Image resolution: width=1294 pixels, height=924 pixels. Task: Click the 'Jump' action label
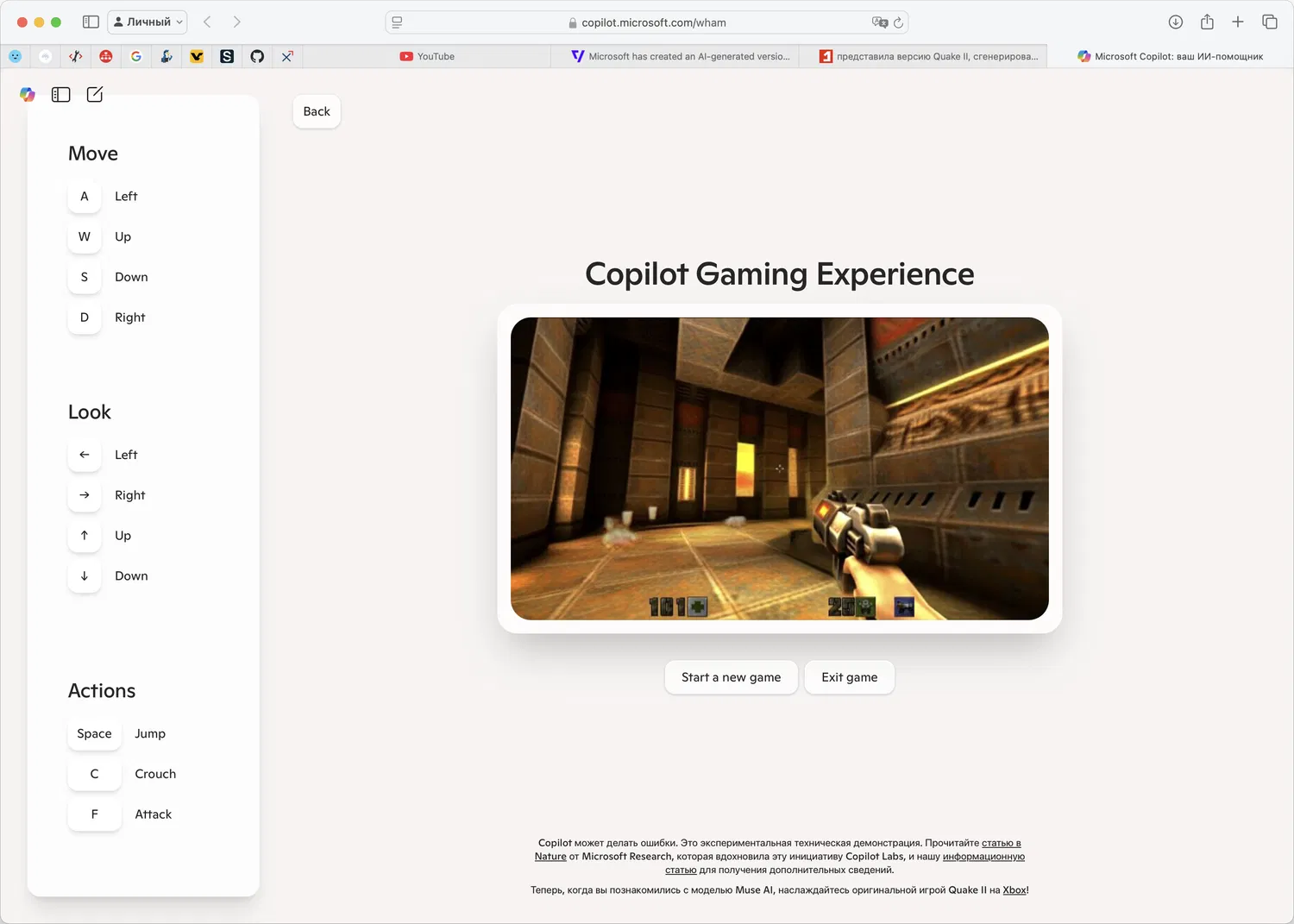[x=150, y=733]
